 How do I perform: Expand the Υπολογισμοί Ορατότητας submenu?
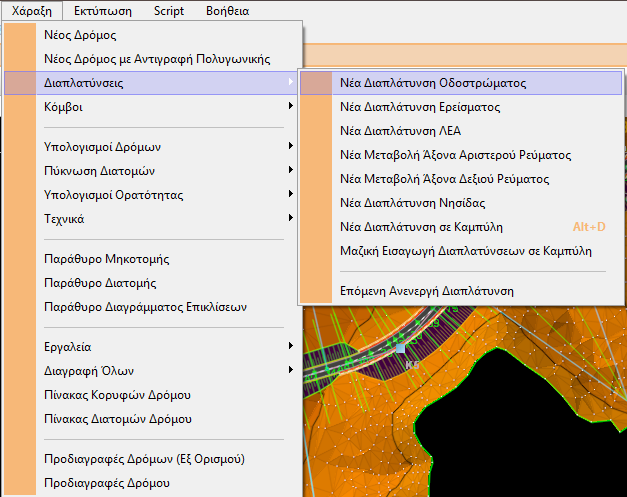pos(152,195)
